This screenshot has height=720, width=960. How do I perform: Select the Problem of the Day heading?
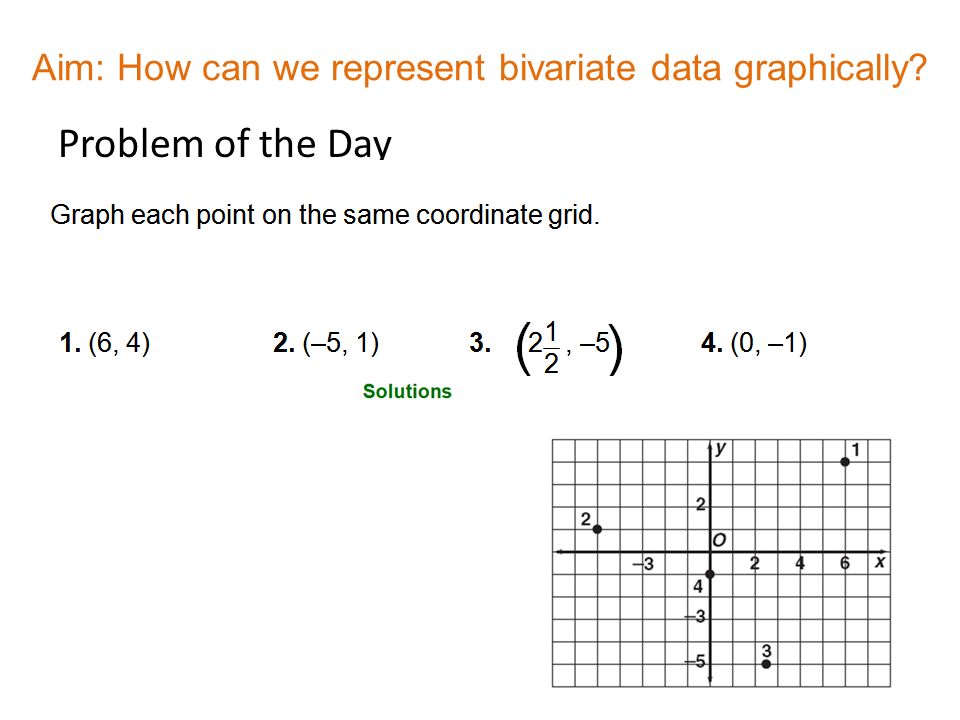point(225,144)
